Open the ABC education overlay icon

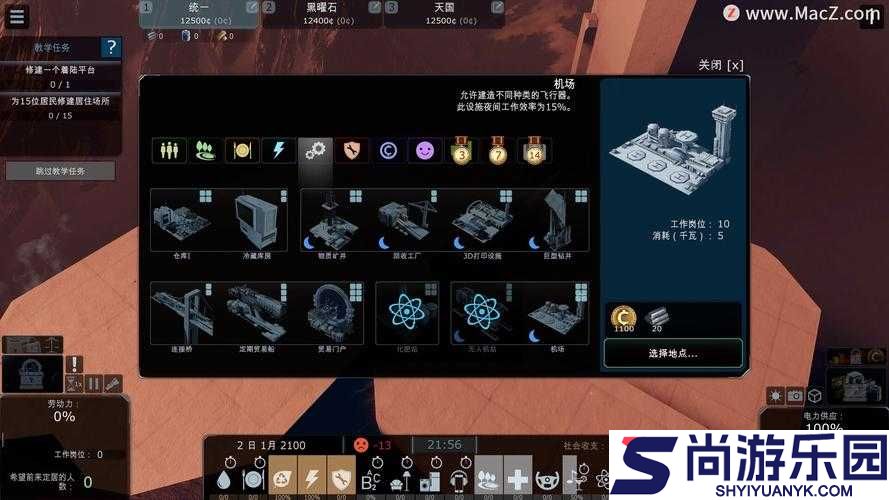coord(371,480)
